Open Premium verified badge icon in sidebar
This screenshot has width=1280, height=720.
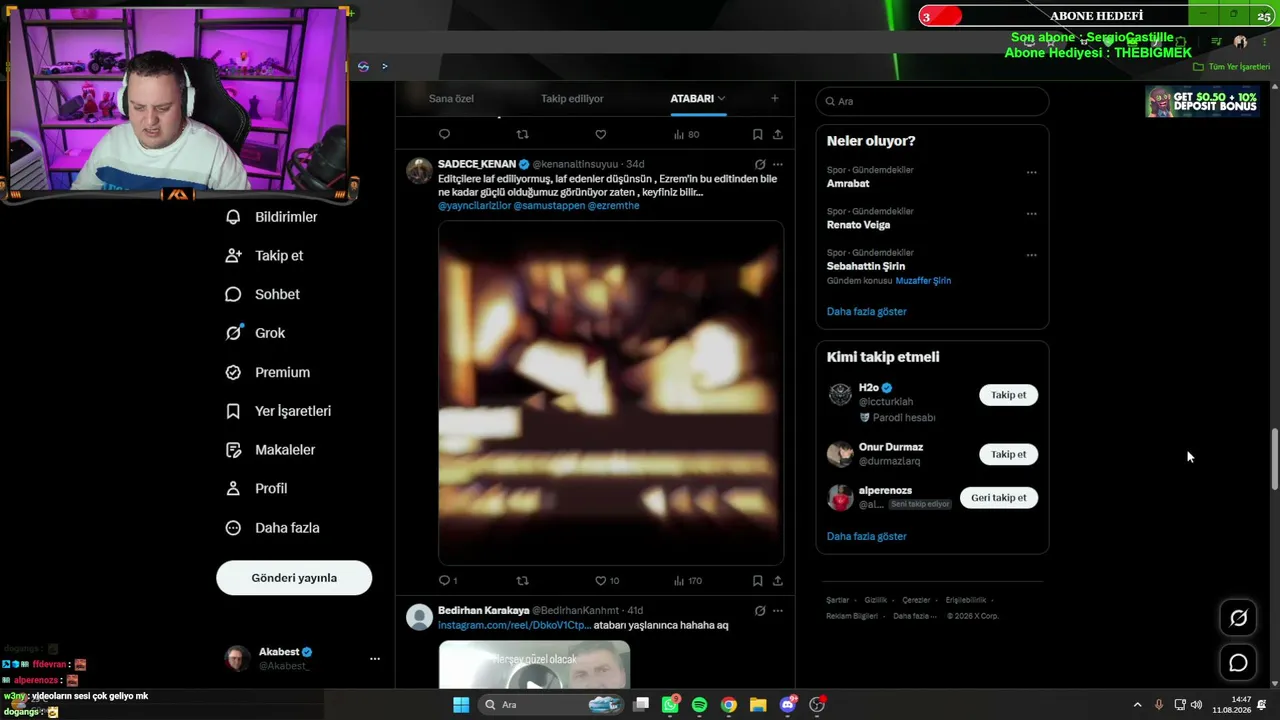click(233, 372)
